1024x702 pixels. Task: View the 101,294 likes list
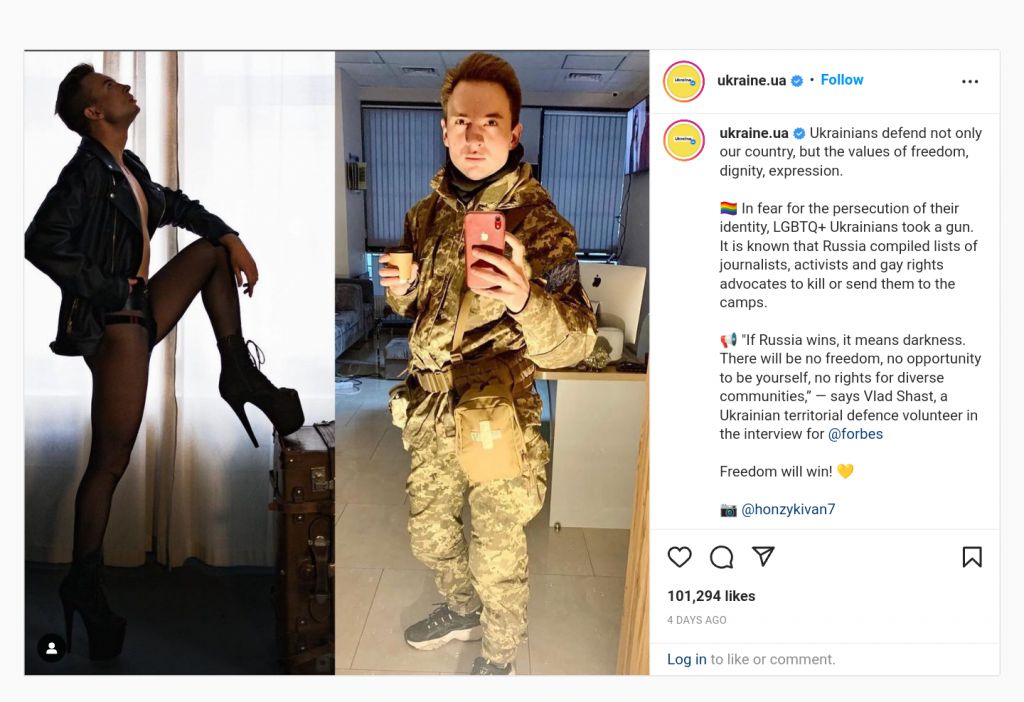[711, 596]
